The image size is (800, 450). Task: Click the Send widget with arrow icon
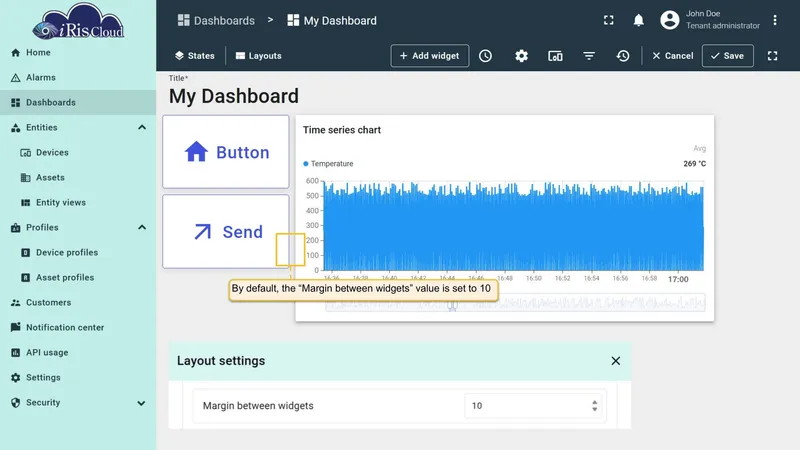226,232
